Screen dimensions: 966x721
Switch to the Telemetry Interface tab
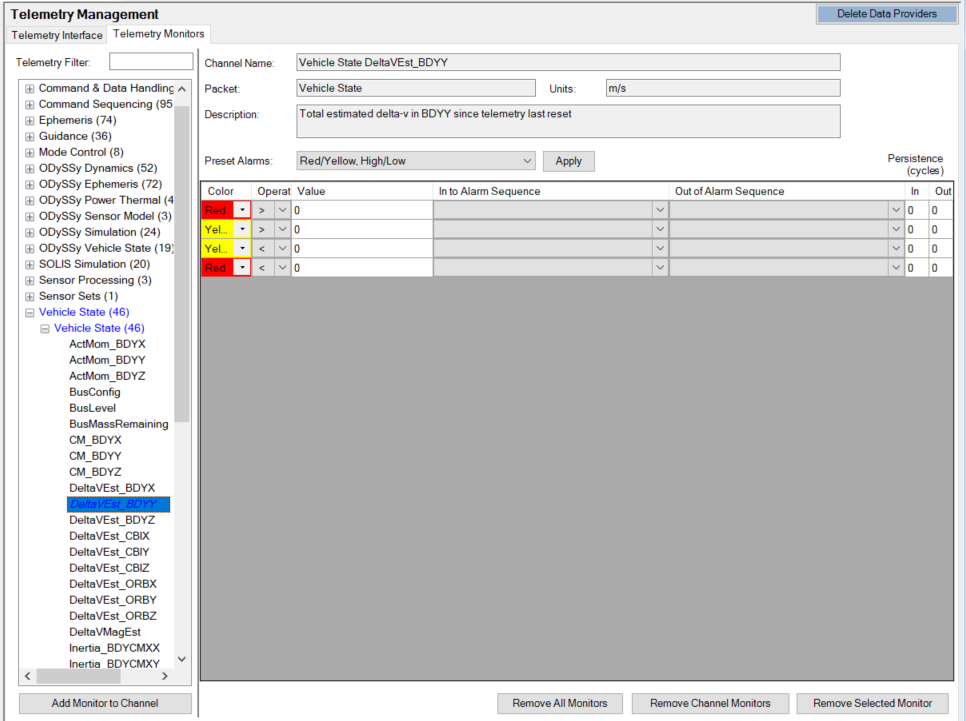click(x=57, y=35)
